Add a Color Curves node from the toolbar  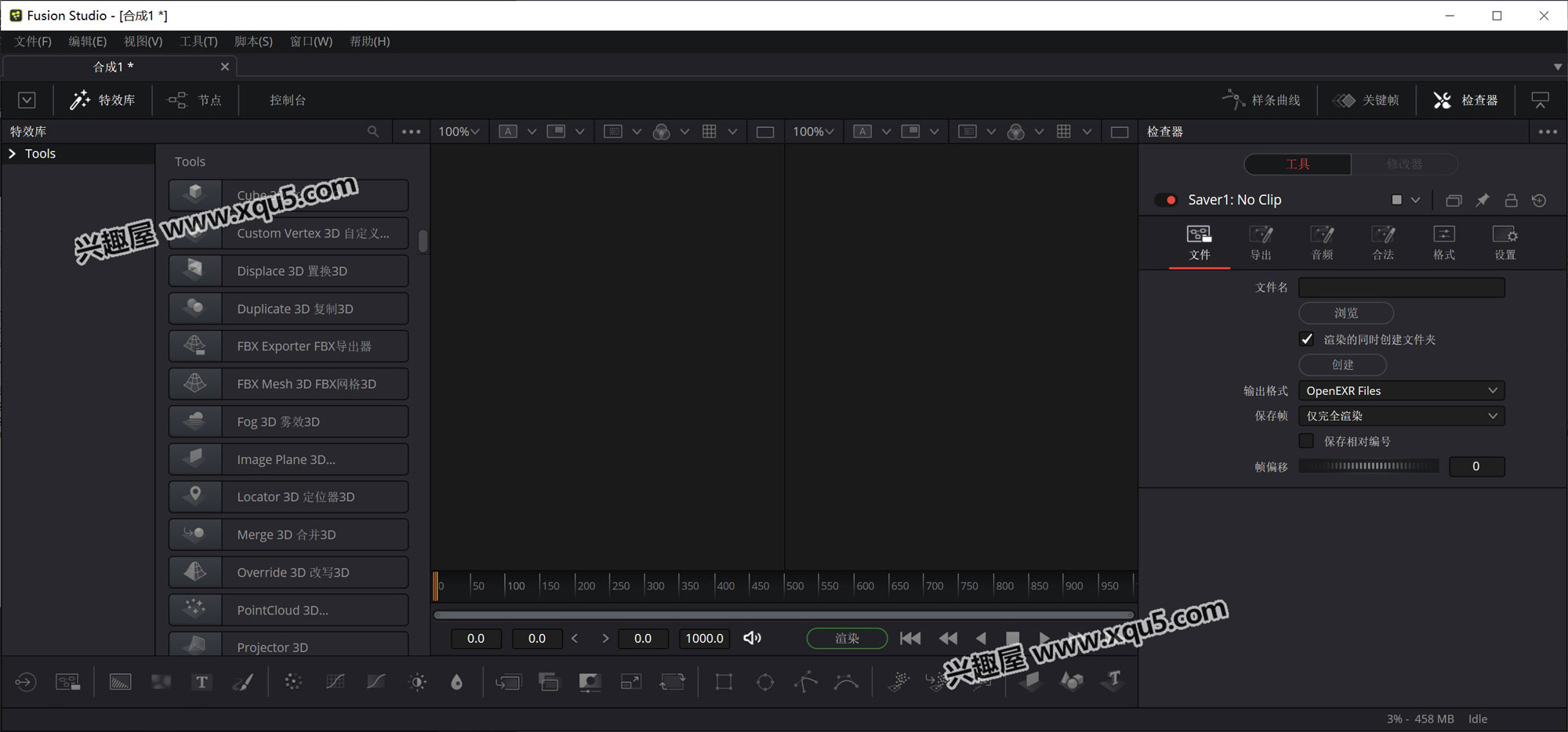[335, 682]
